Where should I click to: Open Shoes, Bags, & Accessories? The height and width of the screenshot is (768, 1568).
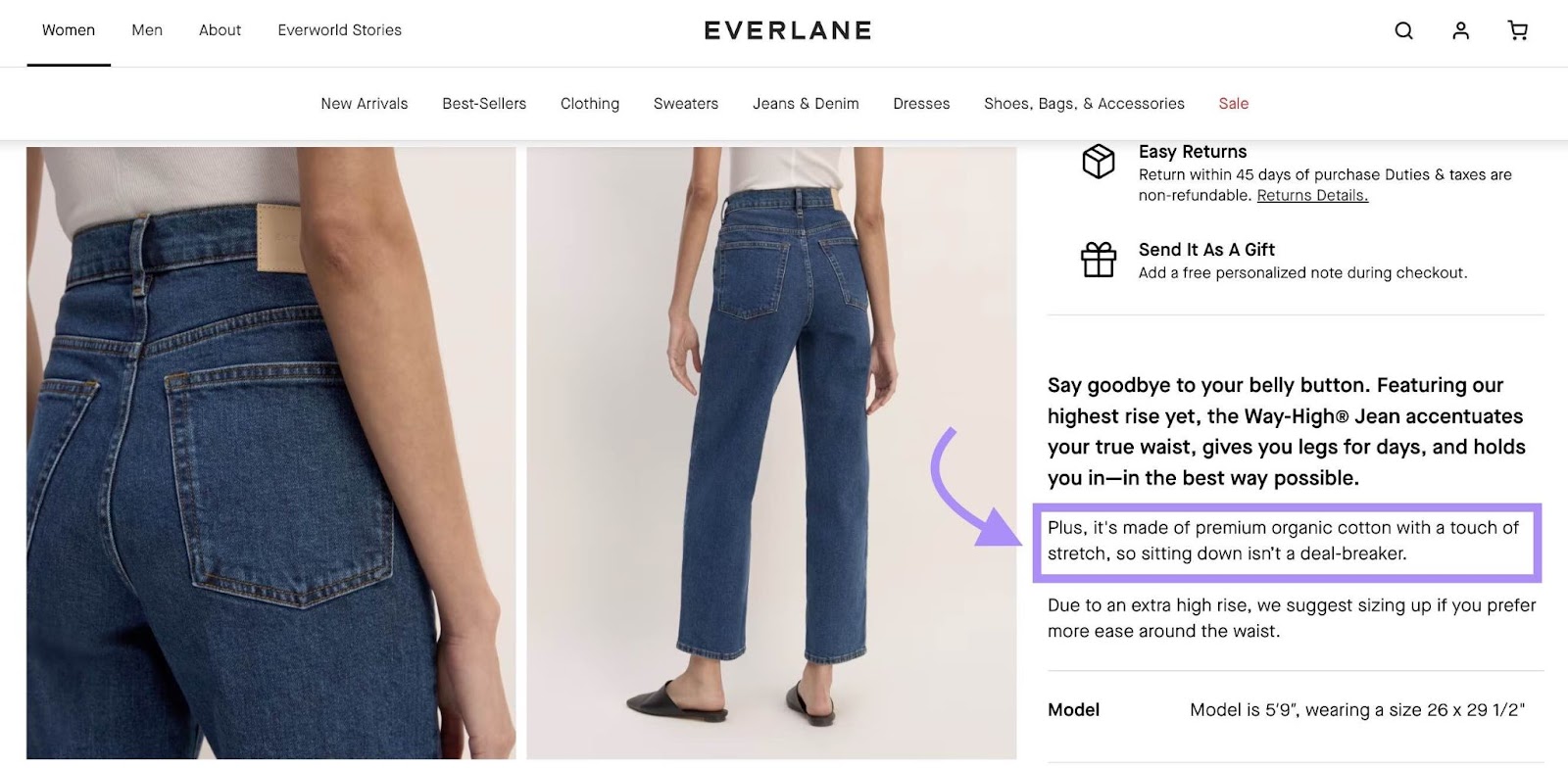click(1084, 103)
